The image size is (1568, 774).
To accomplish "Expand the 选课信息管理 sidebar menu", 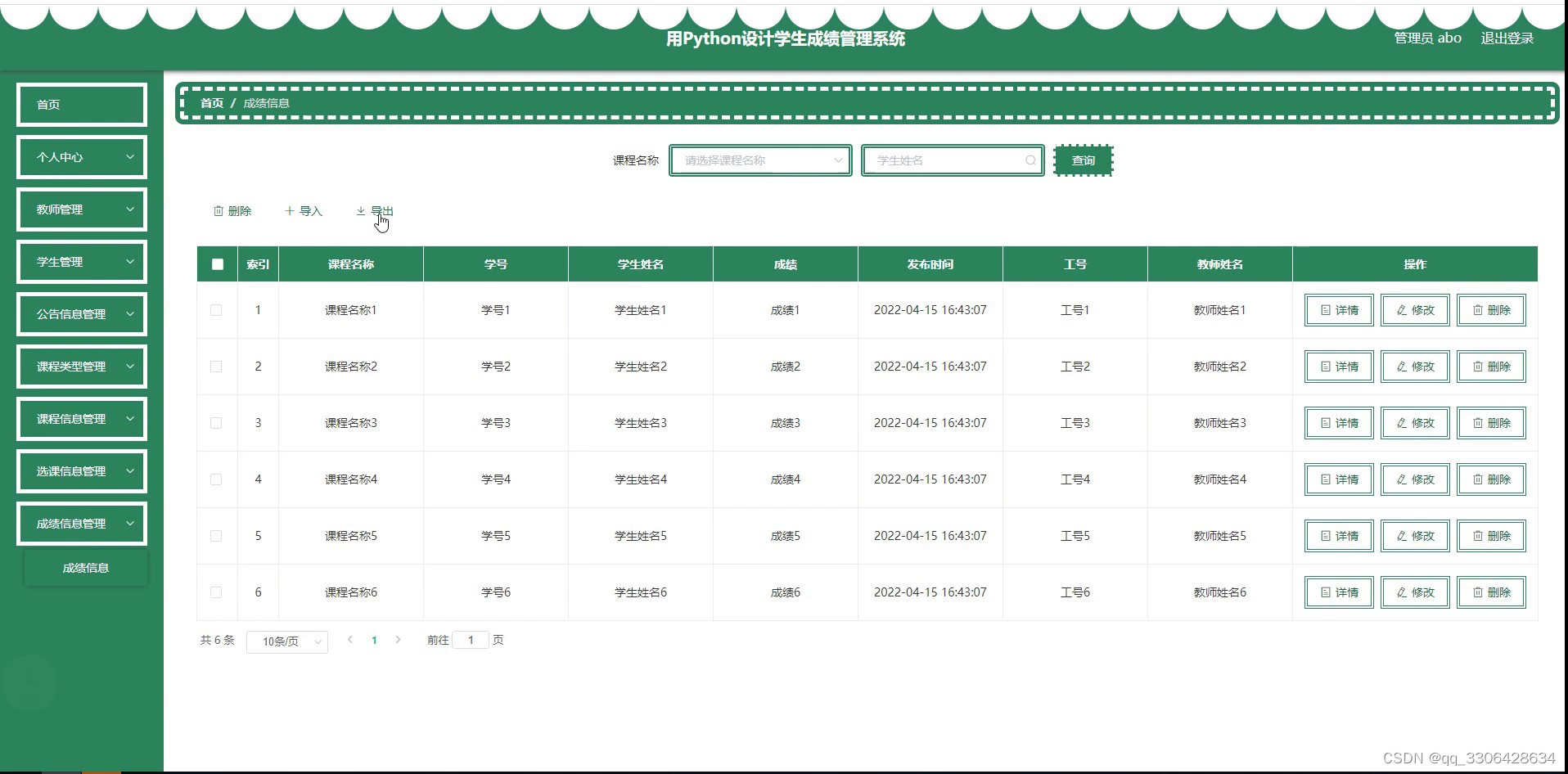I will [x=82, y=471].
